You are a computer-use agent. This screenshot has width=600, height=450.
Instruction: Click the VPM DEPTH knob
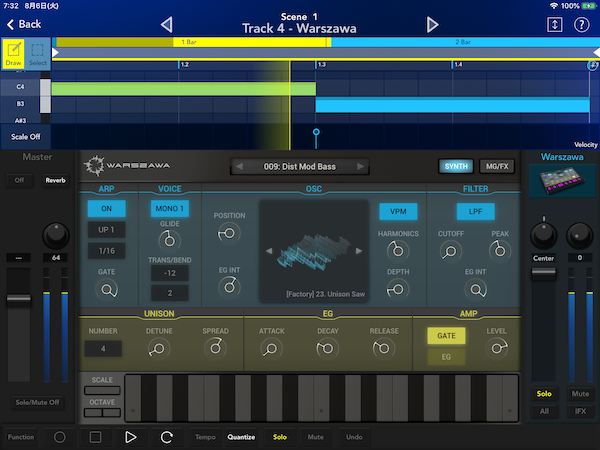click(398, 290)
